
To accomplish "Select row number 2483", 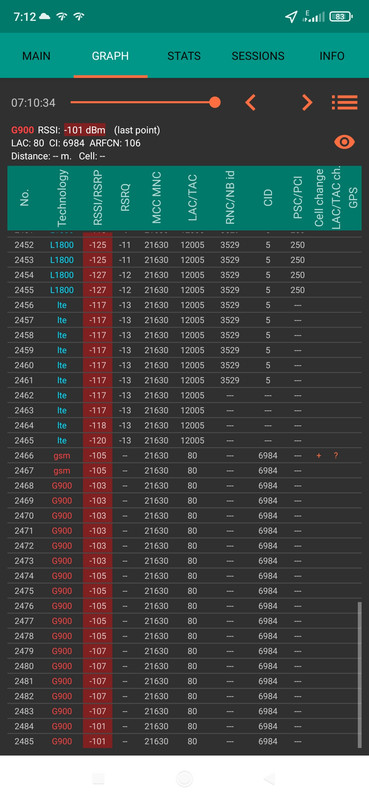I will click(x=184, y=711).
